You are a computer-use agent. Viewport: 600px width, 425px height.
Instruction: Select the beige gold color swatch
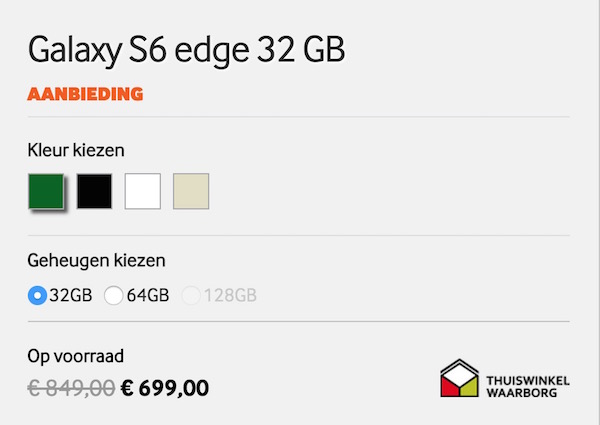coord(191,190)
